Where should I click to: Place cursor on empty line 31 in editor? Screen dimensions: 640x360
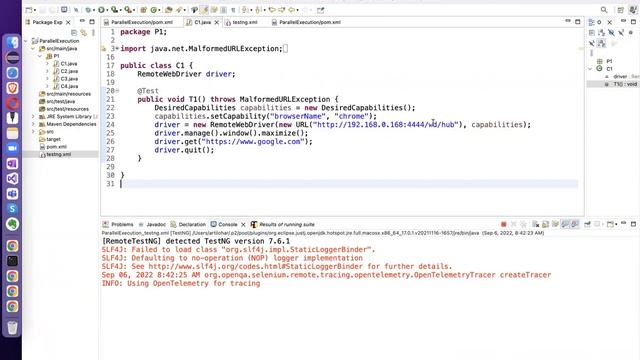tap(349, 184)
